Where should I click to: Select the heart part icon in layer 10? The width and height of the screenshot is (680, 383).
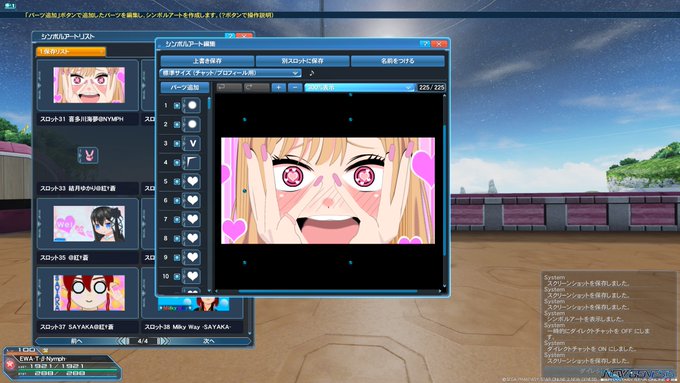click(x=192, y=276)
